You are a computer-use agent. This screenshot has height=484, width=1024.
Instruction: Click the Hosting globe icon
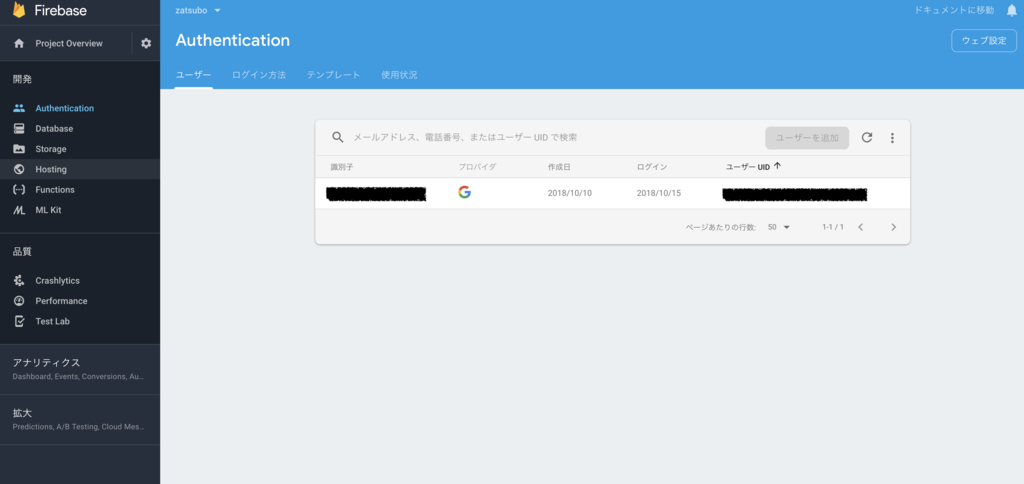(19, 169)
